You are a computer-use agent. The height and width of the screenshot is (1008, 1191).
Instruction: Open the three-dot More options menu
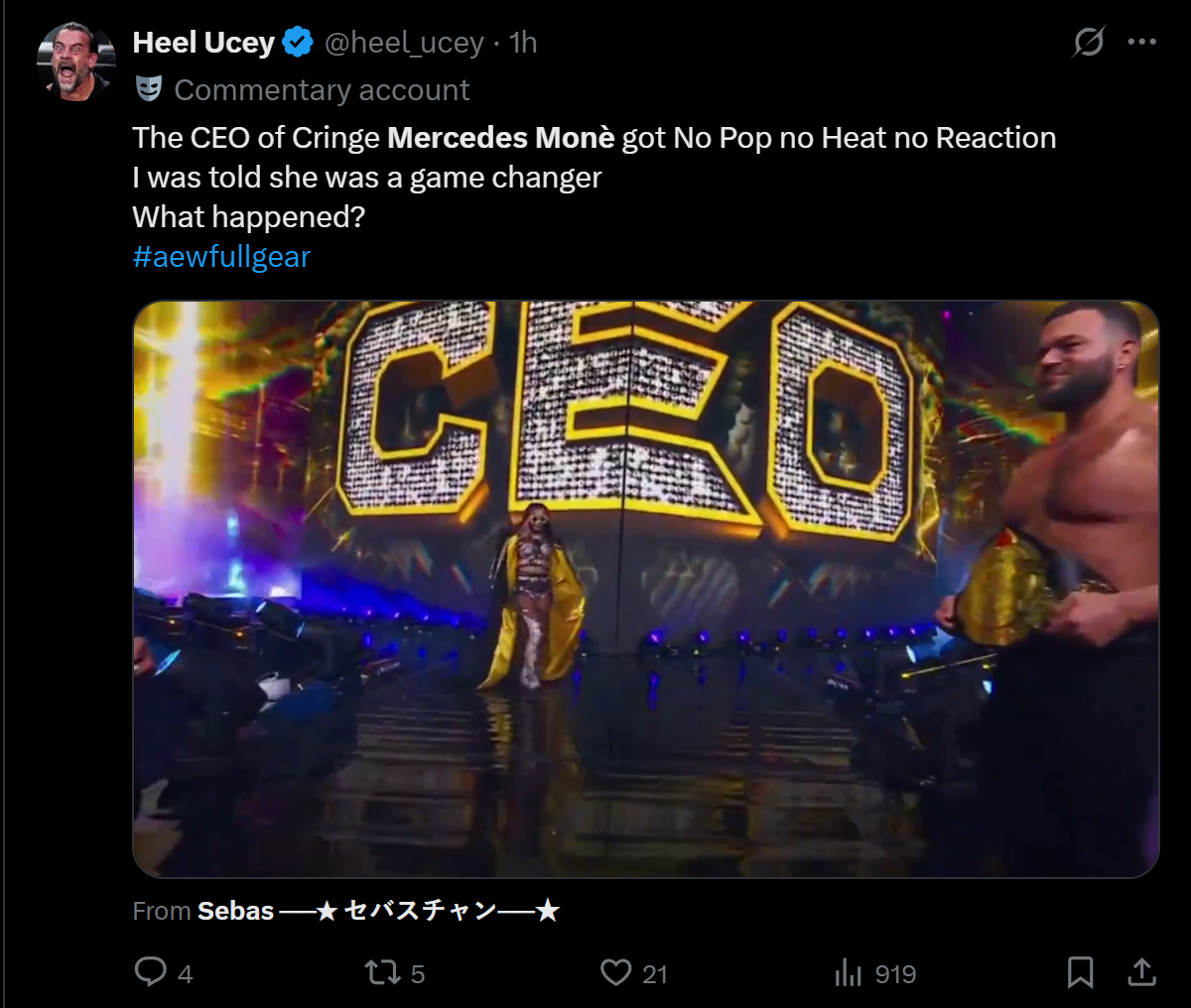(1142, 42)
